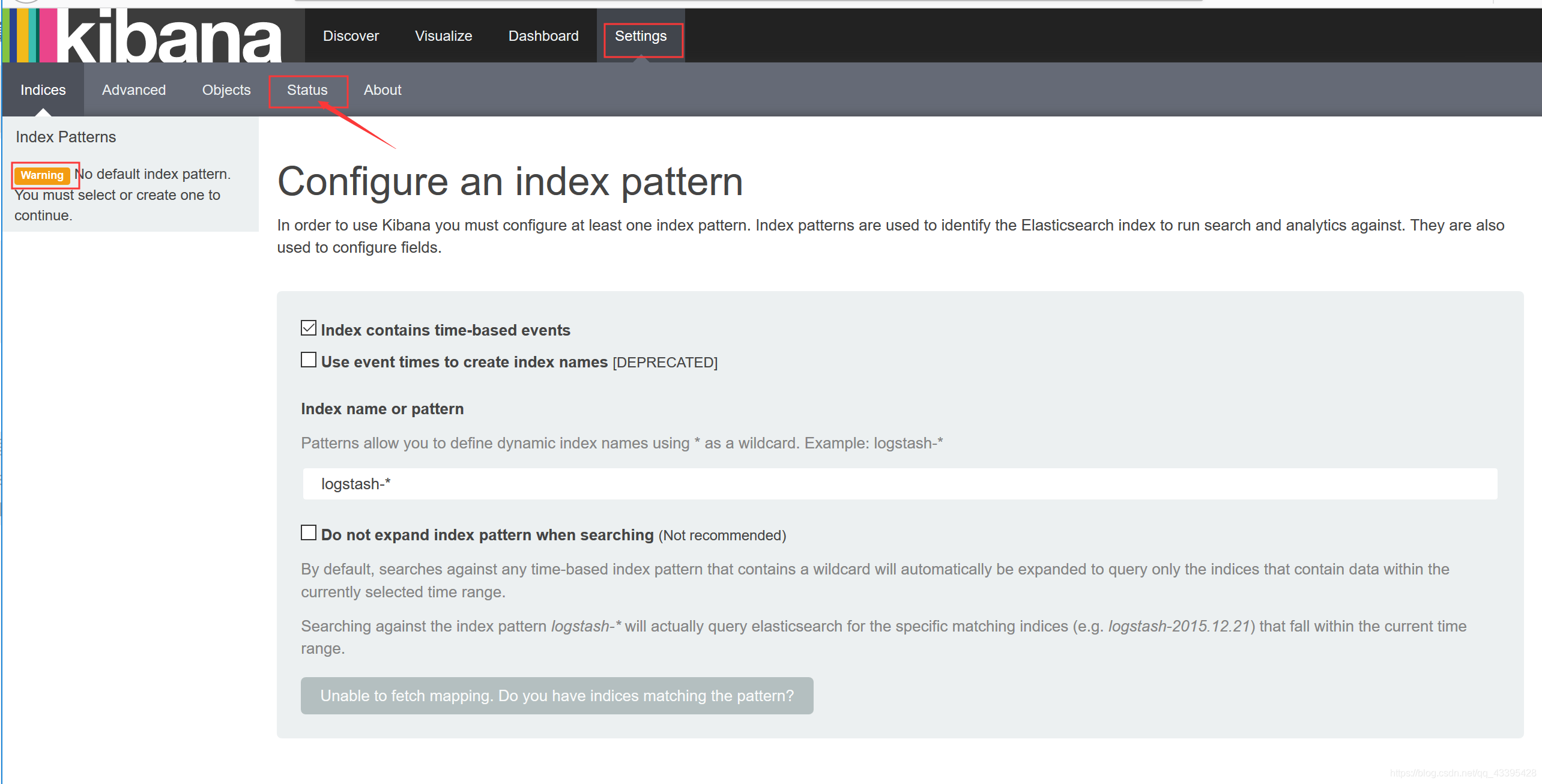This screenshot has width=1542, height=784.
Task: Click the Index Patterns sidebar heading
Action: [66, 137]
